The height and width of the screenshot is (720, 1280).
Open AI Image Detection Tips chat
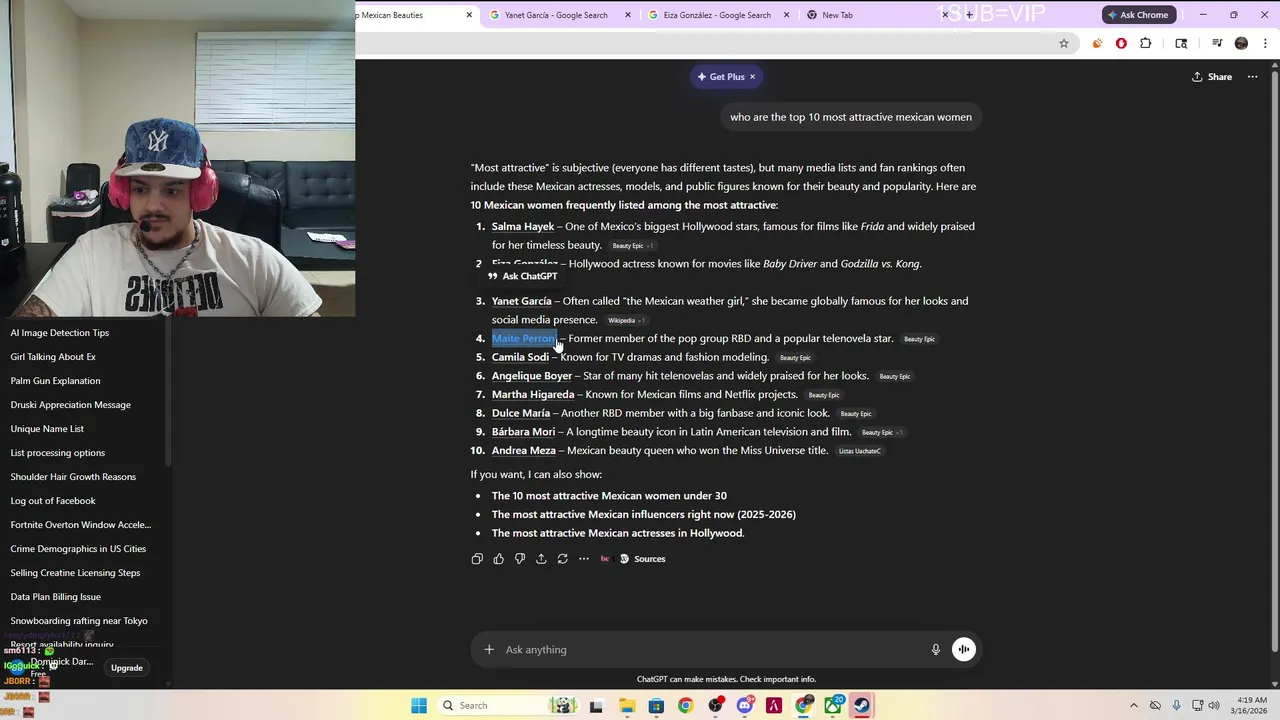point(60,333)
